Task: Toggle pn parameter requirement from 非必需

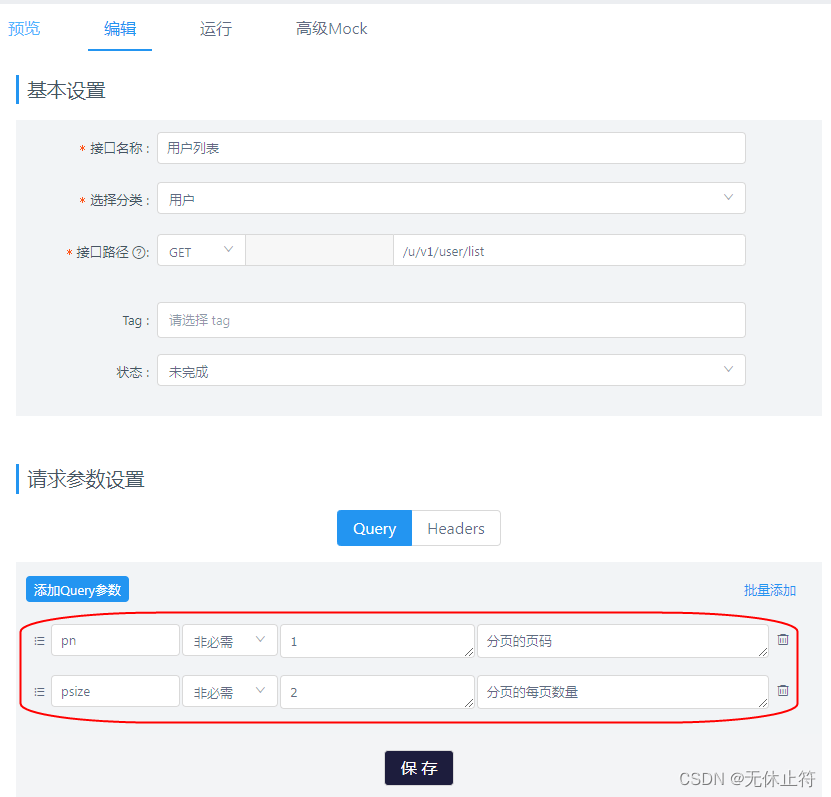Action: coord(229,640)
